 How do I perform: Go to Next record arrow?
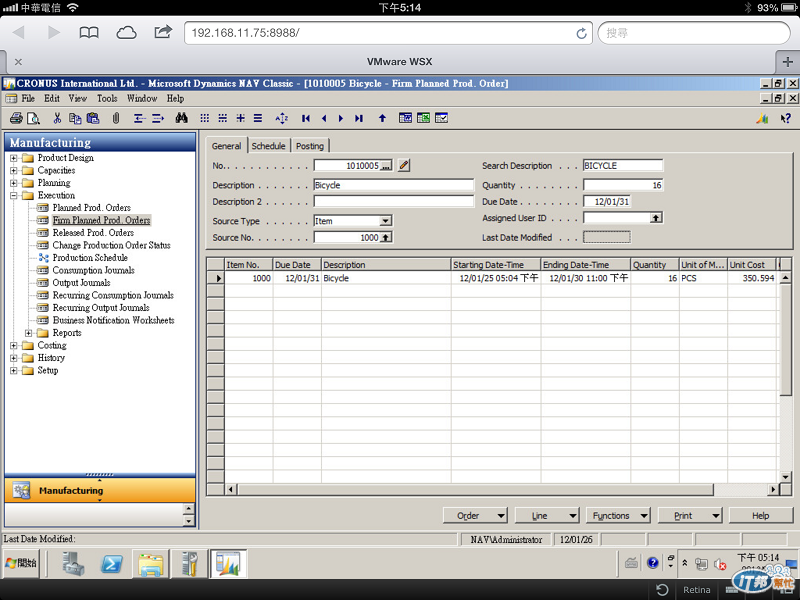pyautogui.click(x=341, y=118)
